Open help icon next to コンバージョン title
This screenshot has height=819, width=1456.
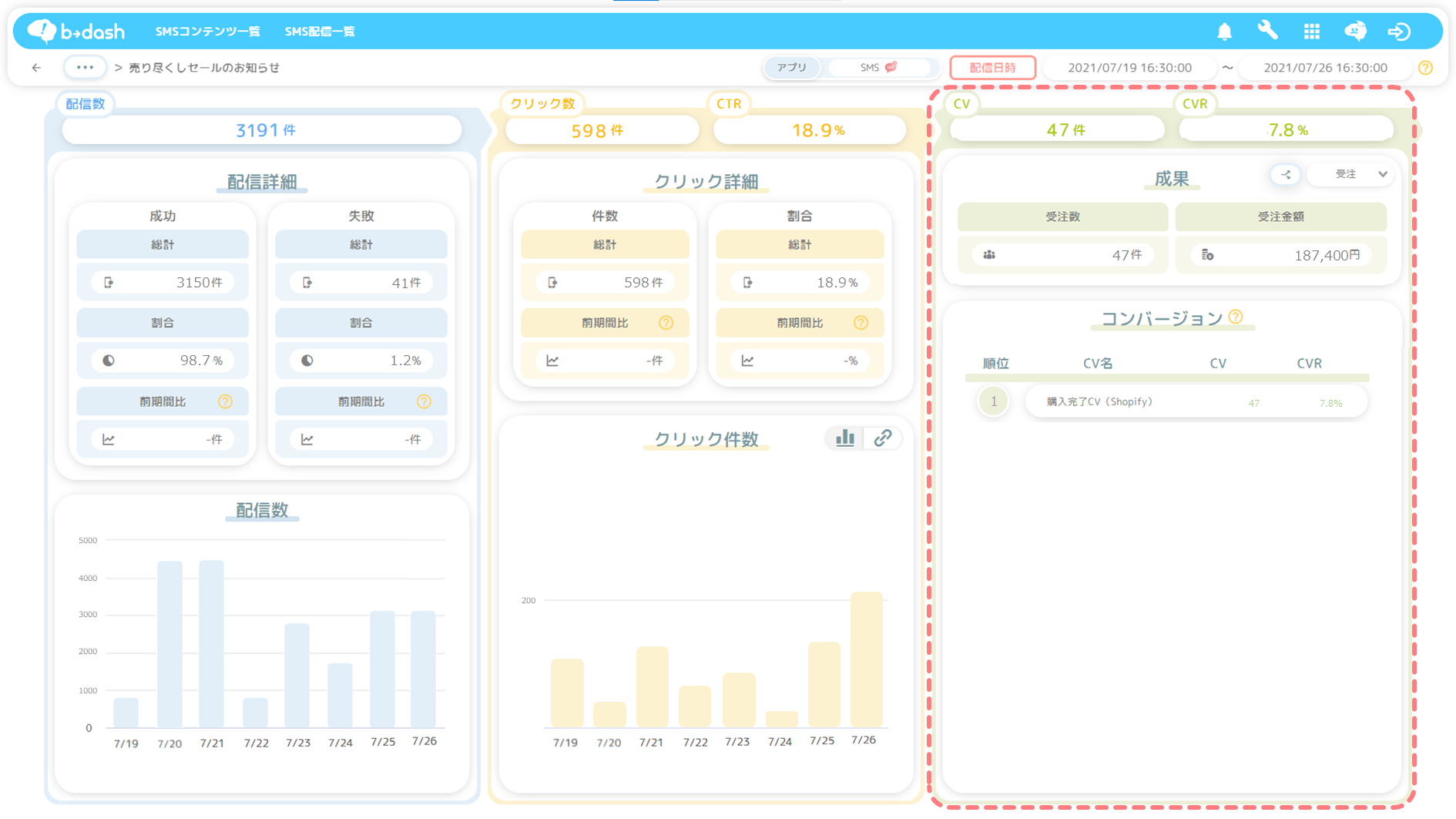1236,317
